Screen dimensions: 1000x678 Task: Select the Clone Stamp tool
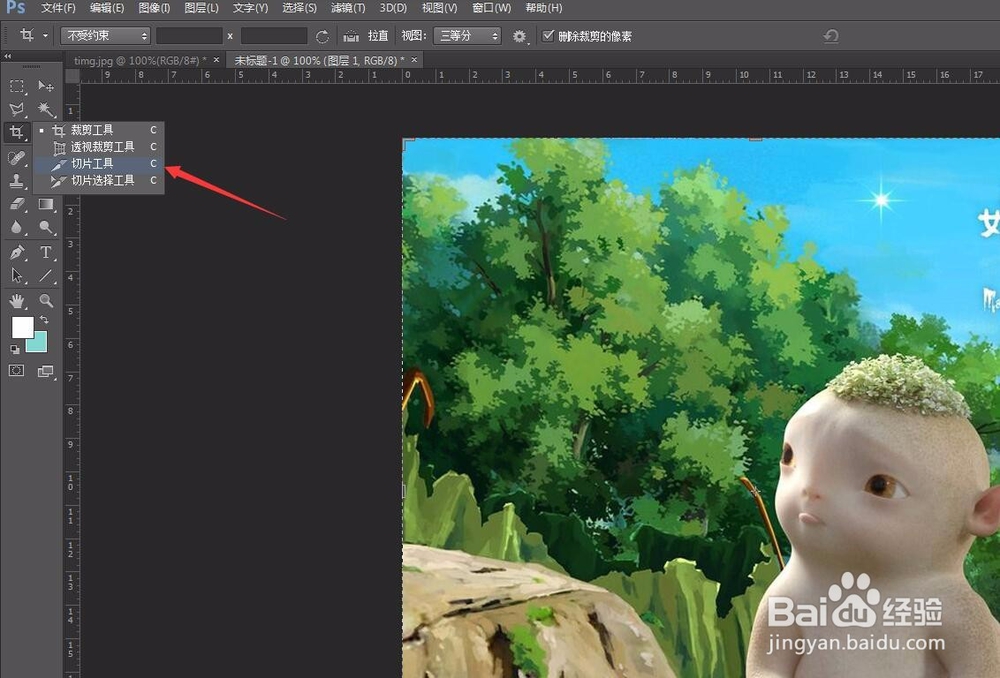pos(16,181)
